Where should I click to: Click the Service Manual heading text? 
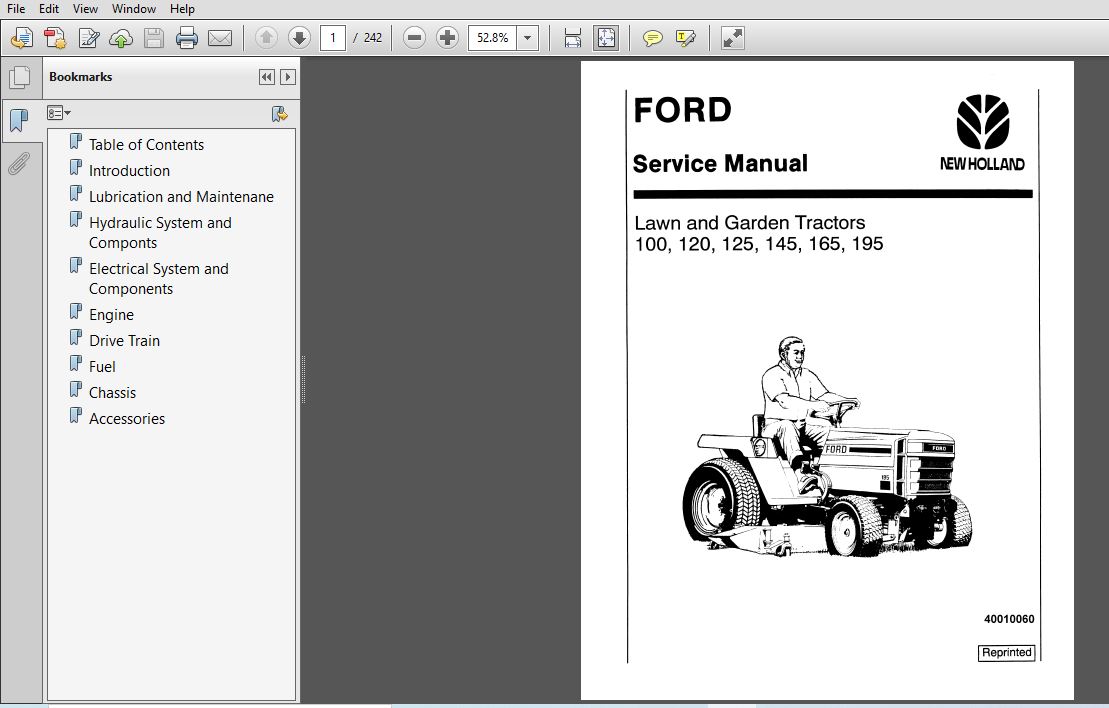(720, 164)
